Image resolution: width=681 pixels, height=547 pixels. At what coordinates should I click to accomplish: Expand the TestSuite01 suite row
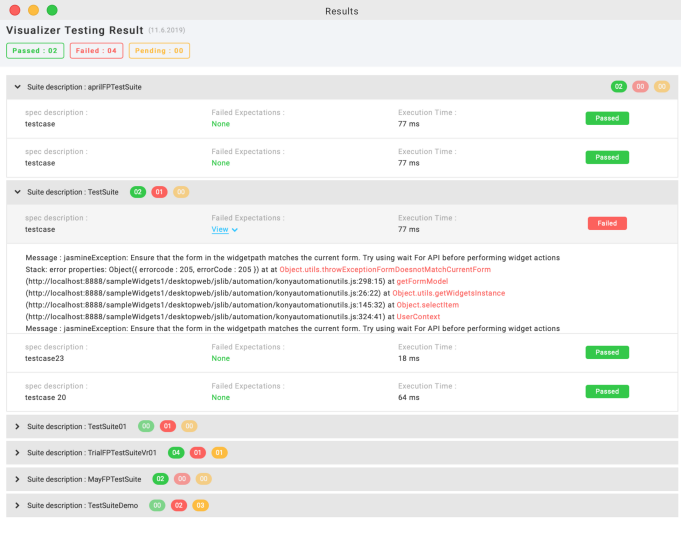(x=17, y=427)
